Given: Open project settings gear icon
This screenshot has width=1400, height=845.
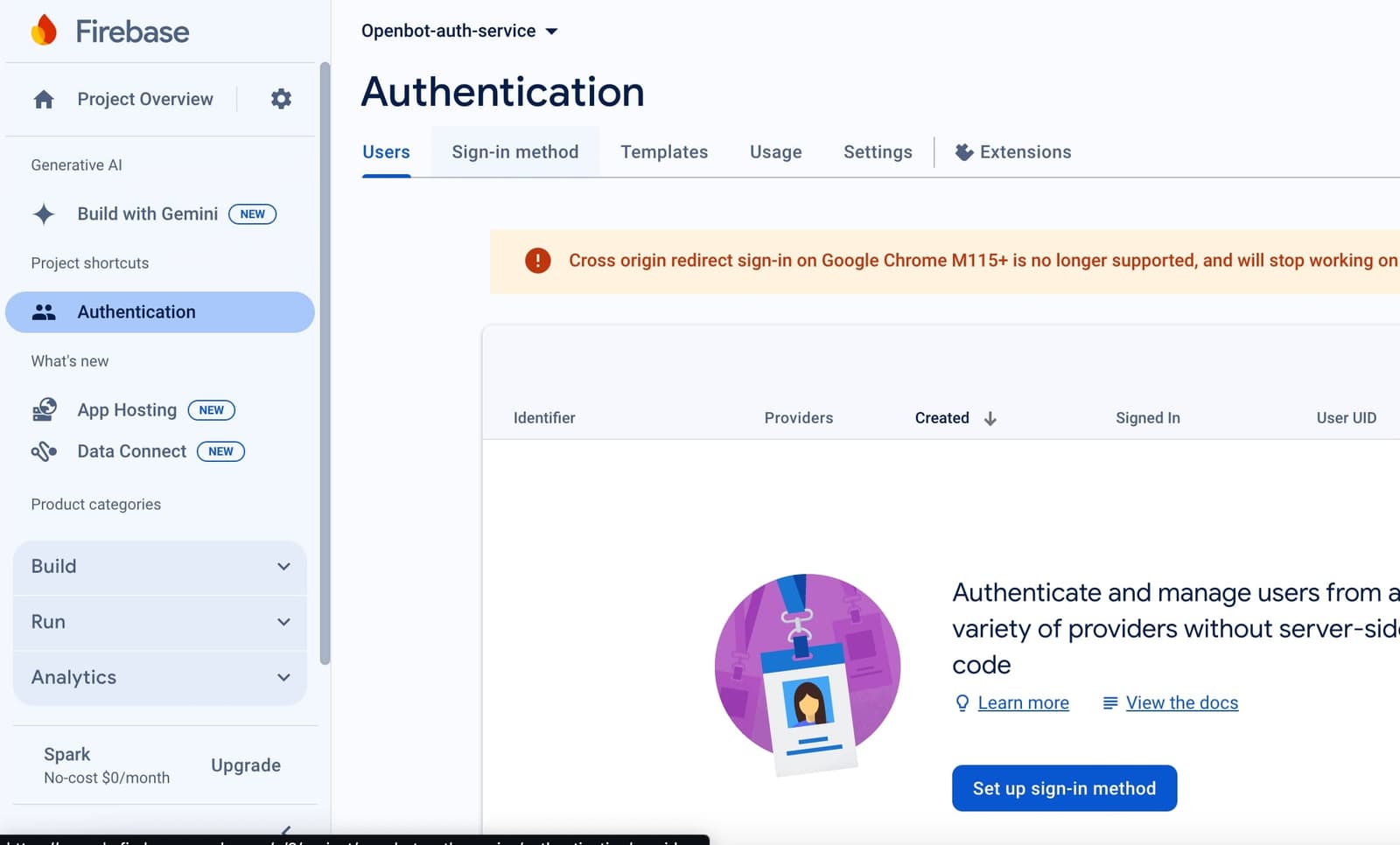Looking at the screenshot, I should pyautogui.click(x=281, y=99).
